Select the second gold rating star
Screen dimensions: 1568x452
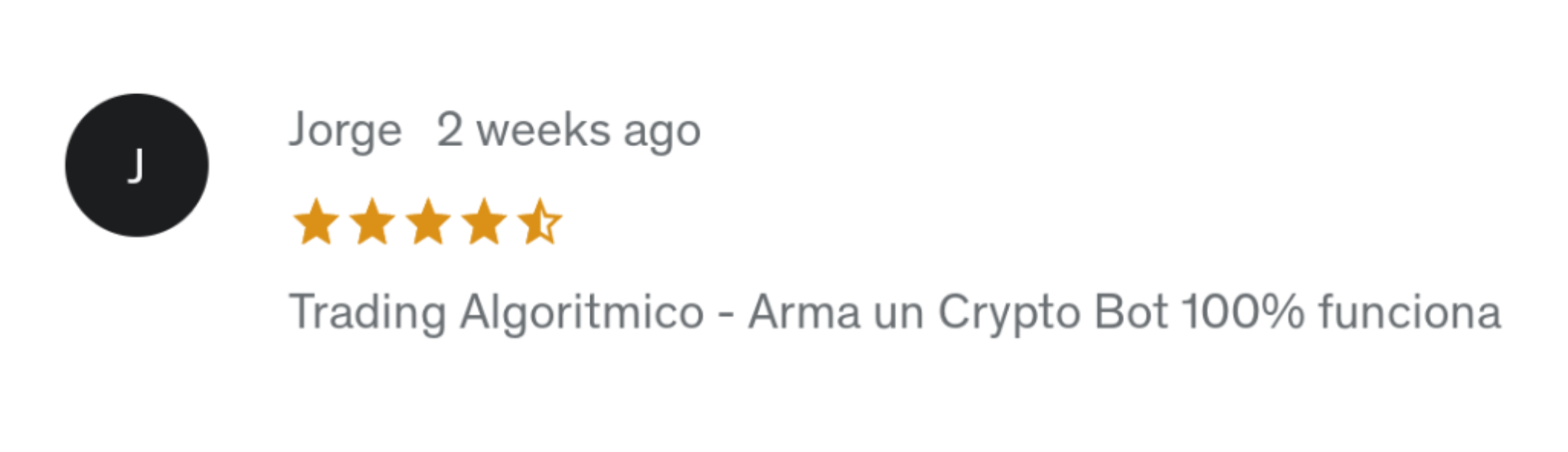[372, 222]
